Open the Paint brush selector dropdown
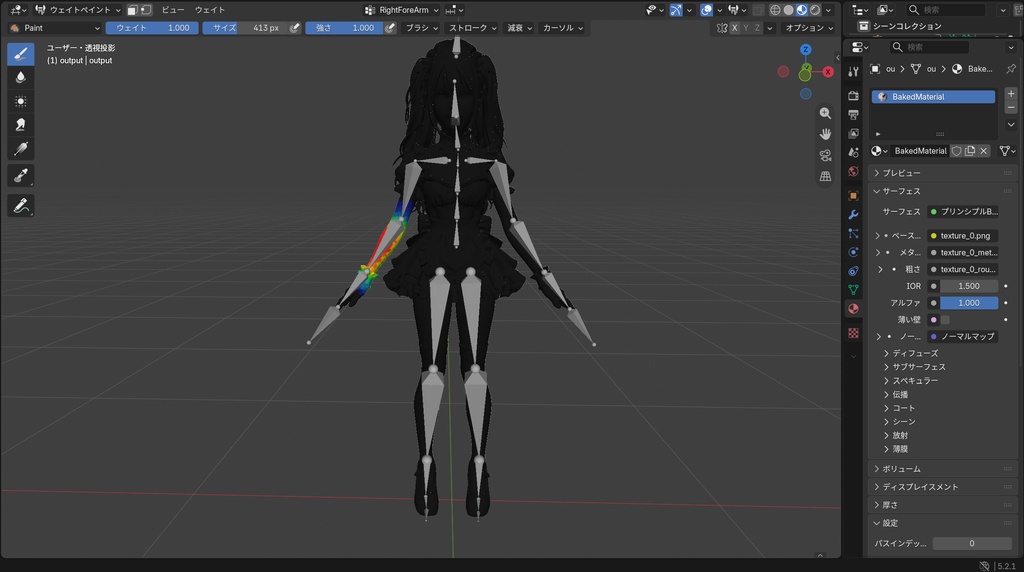The image size is (1024, 572). click(x=55, y=28)
